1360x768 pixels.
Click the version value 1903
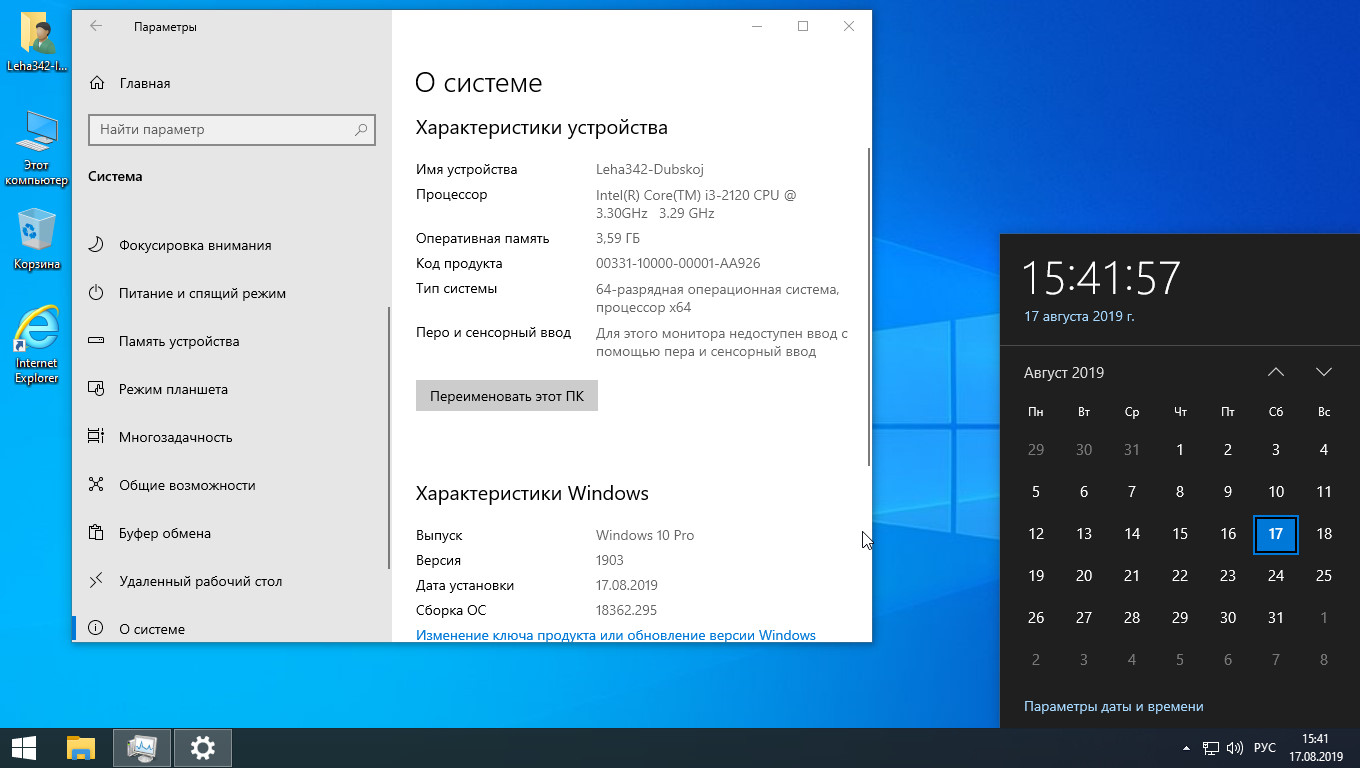[610, 560]
